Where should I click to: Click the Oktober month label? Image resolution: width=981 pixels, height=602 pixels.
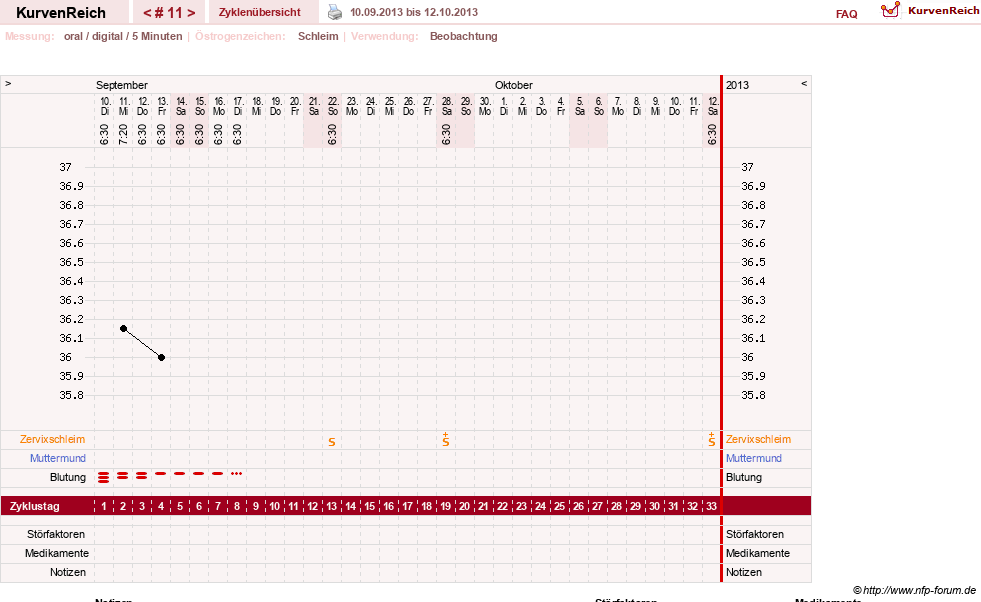(x=514, y=85)
